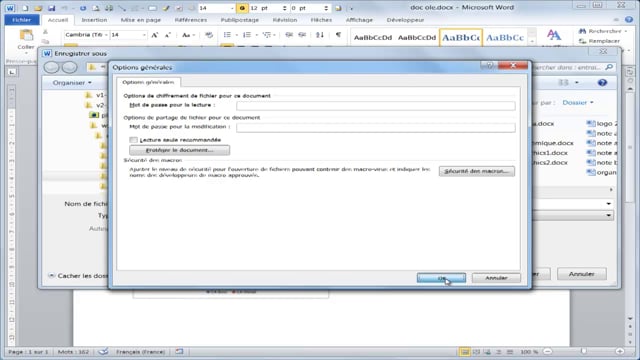640x360 pixels.
Task: Open the Fichier tab
Action: click(21, 20)
